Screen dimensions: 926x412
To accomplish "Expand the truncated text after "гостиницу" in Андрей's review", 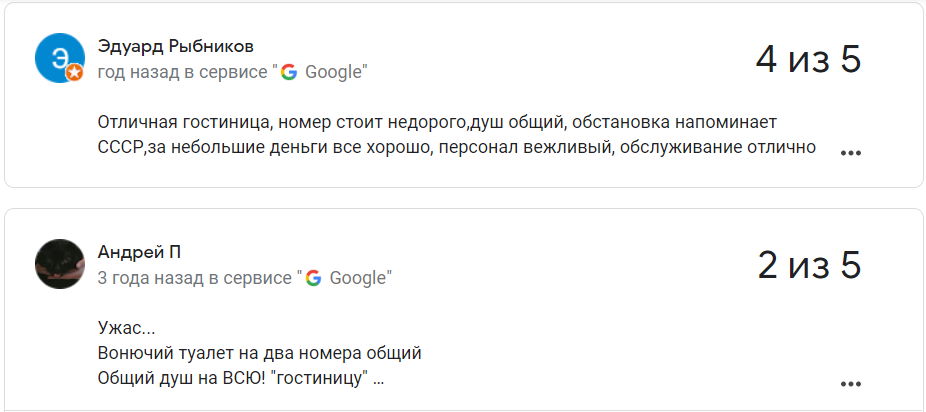I will coord(378,380).
